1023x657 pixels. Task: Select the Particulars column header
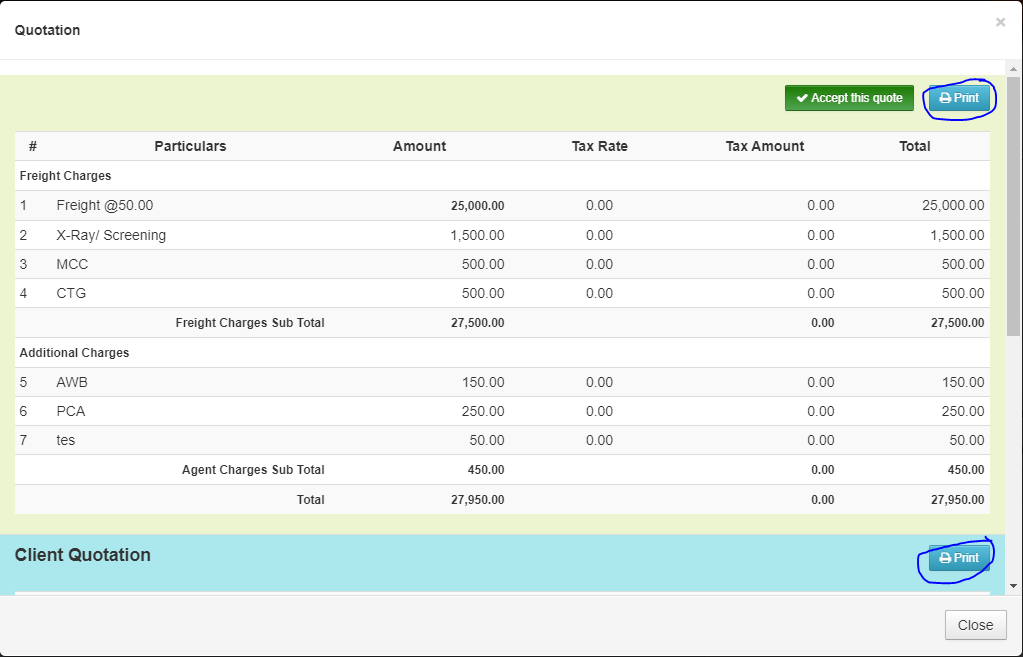click(190, 146)
